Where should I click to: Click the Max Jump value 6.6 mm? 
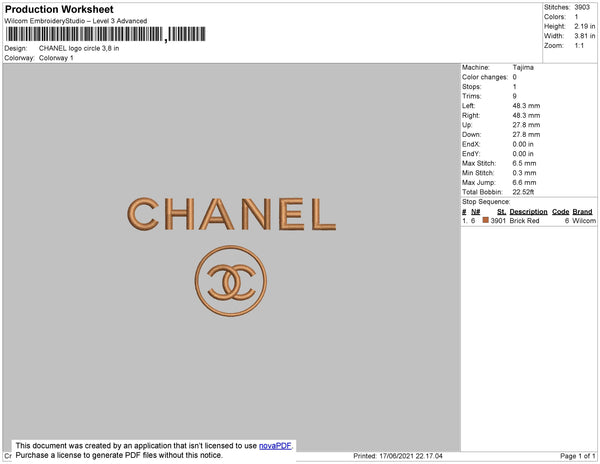coord(525,182)
